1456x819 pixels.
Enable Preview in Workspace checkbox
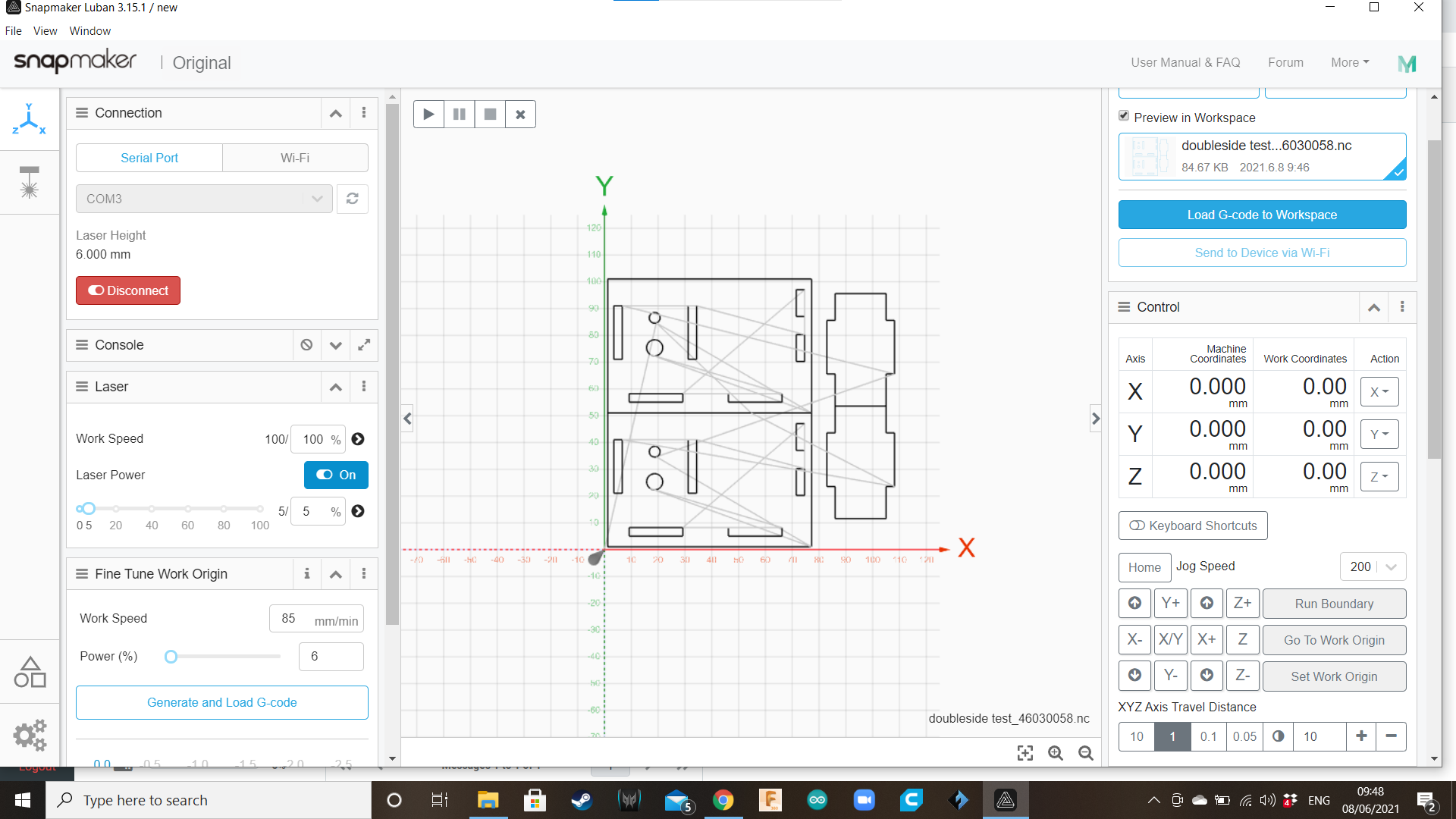pos(1124,117)
